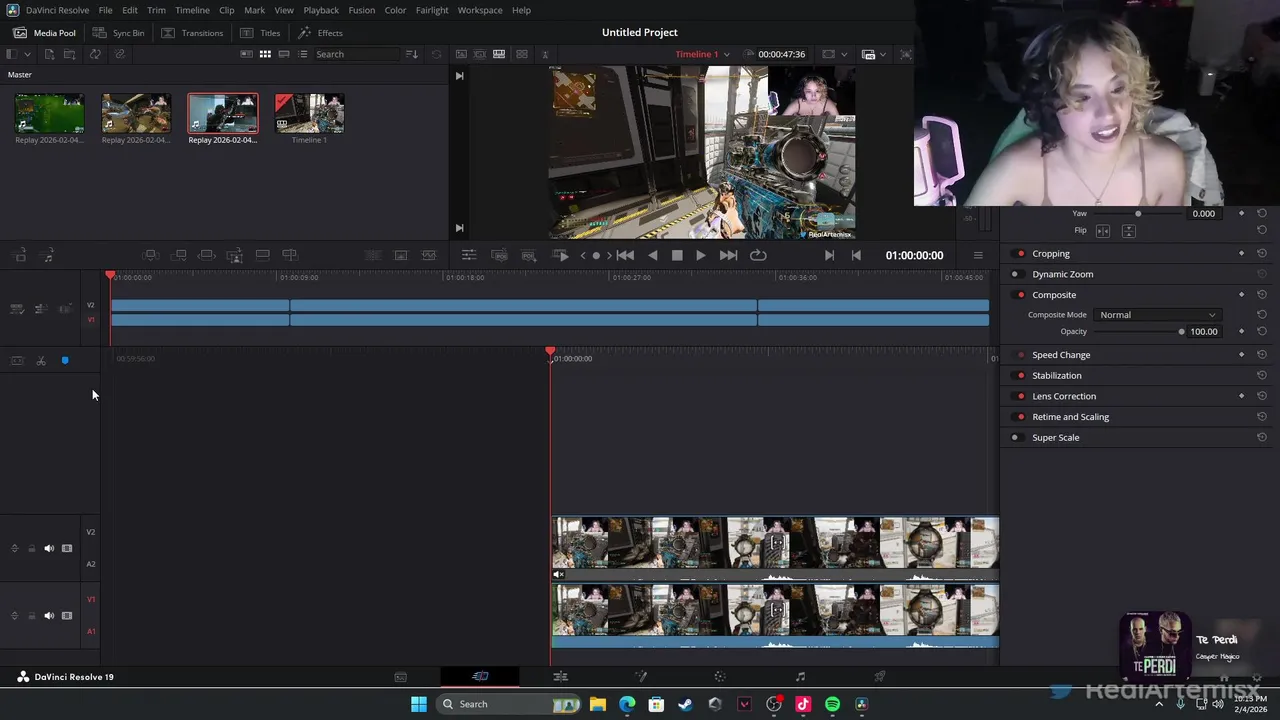The image size is (1280, 720).
Task: Reset the Composite section
Action: (1262, 295)
